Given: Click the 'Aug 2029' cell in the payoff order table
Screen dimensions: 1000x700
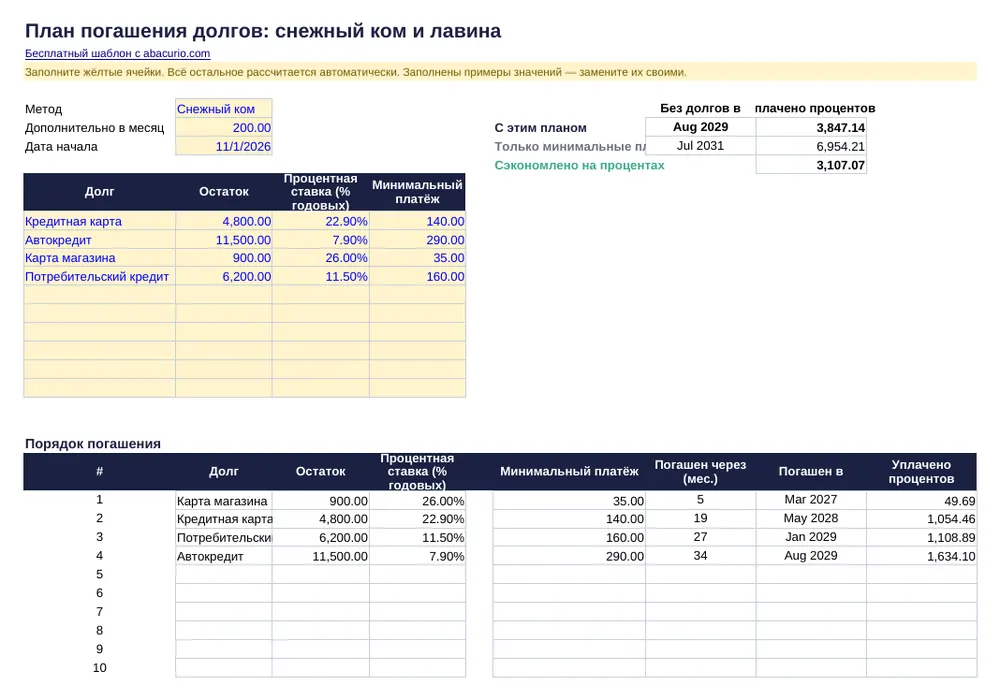Looking at the screenshot, I should coord(811,556).
